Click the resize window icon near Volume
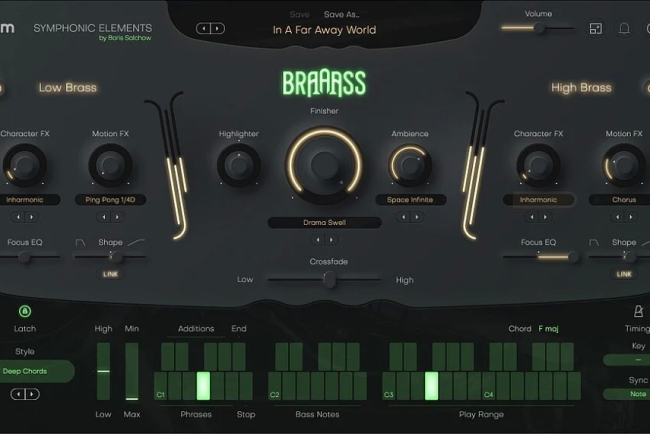 pos(596,29)
